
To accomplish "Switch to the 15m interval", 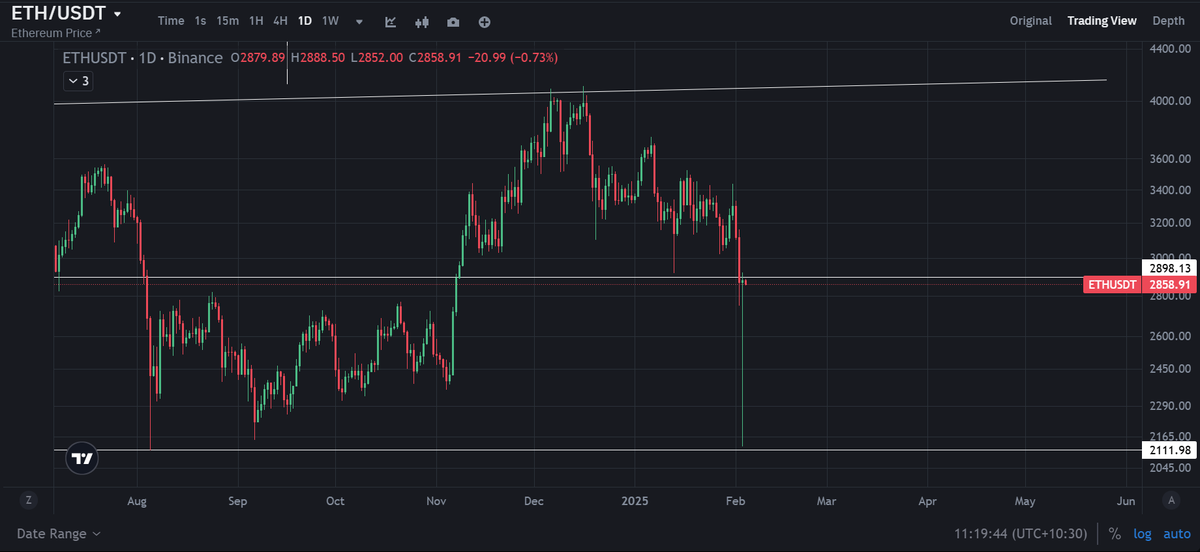I will 228,21.
